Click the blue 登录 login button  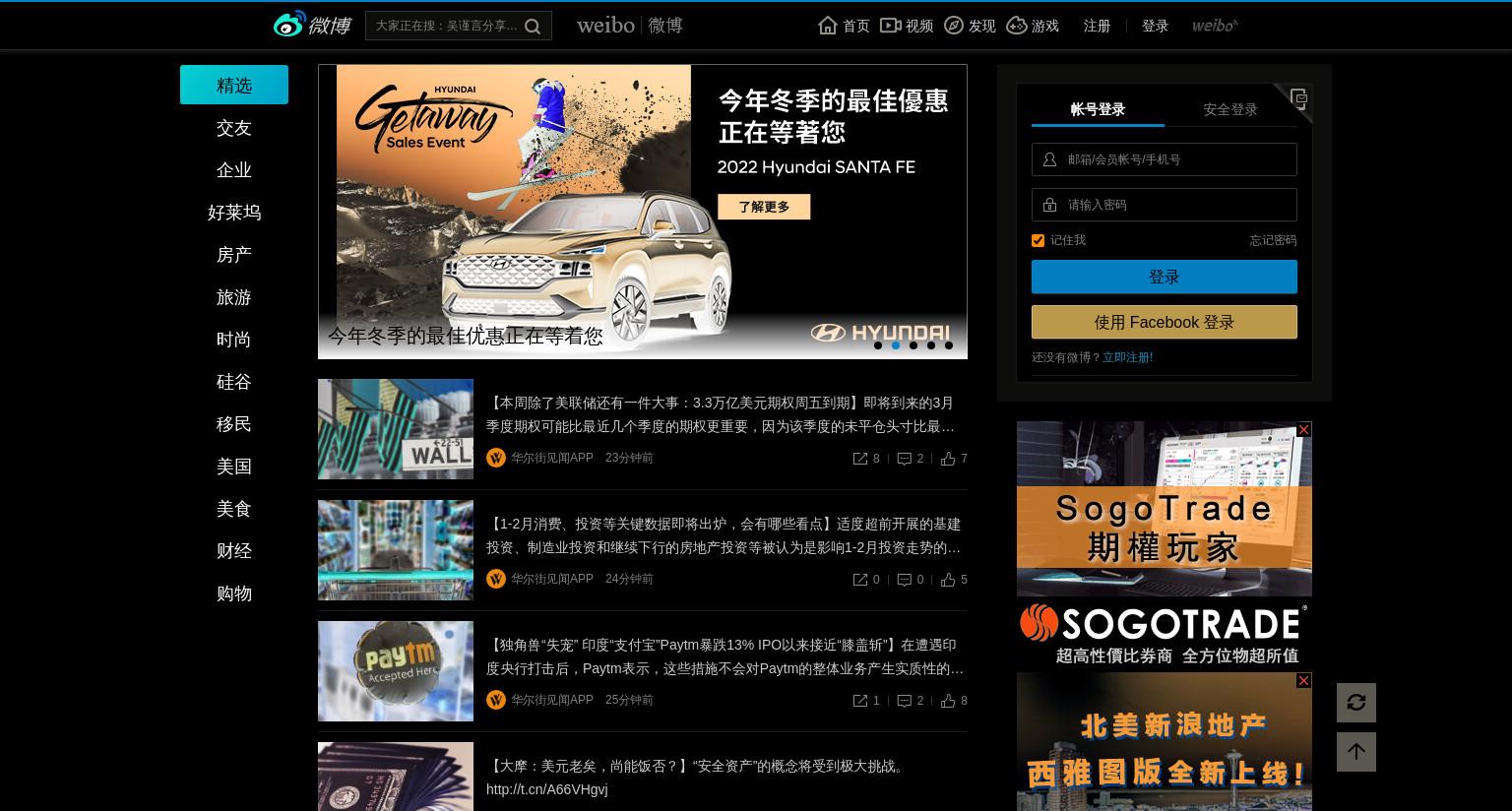(1165, 277)
